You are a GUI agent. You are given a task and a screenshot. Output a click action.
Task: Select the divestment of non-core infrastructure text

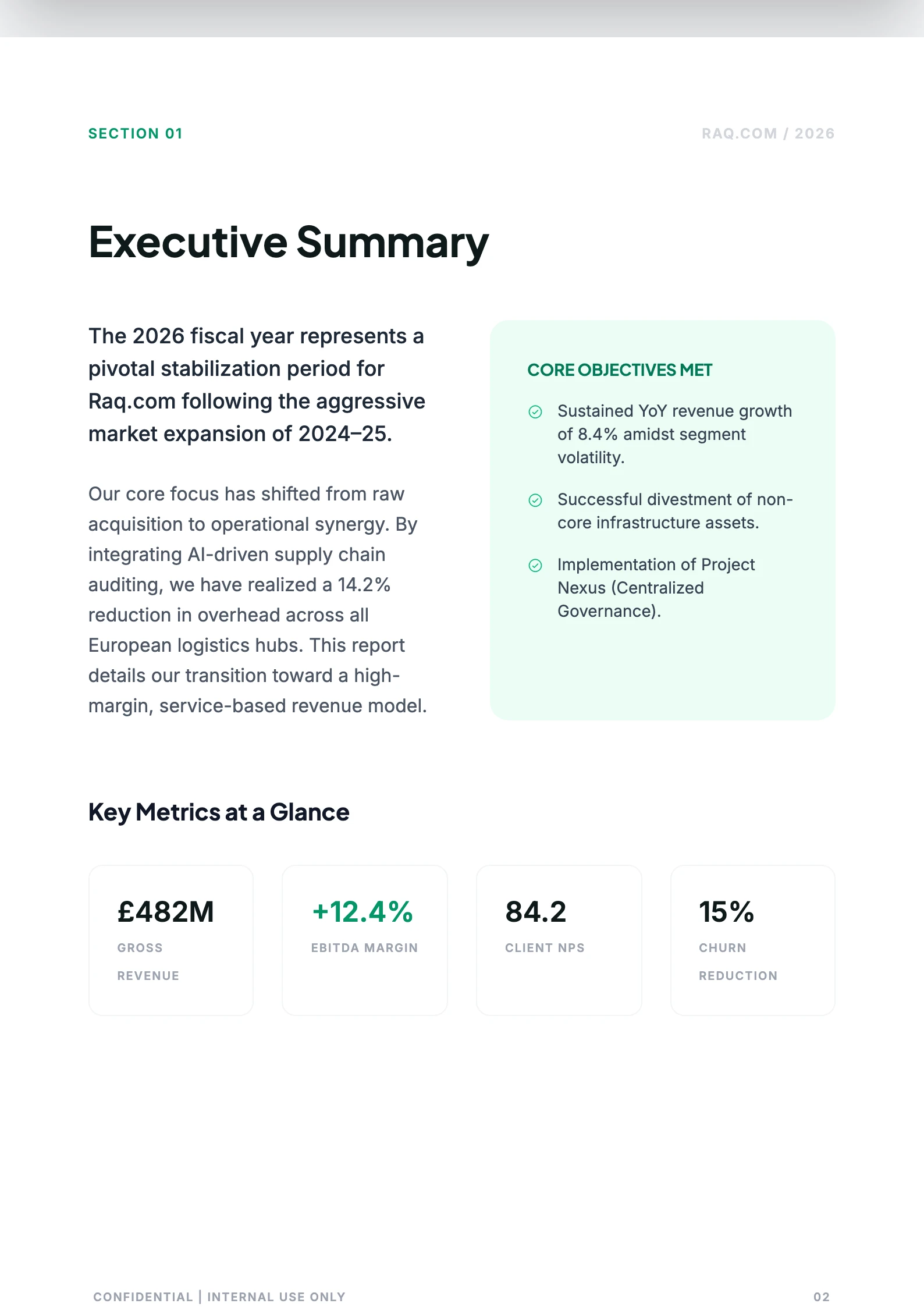click(674, 511)
